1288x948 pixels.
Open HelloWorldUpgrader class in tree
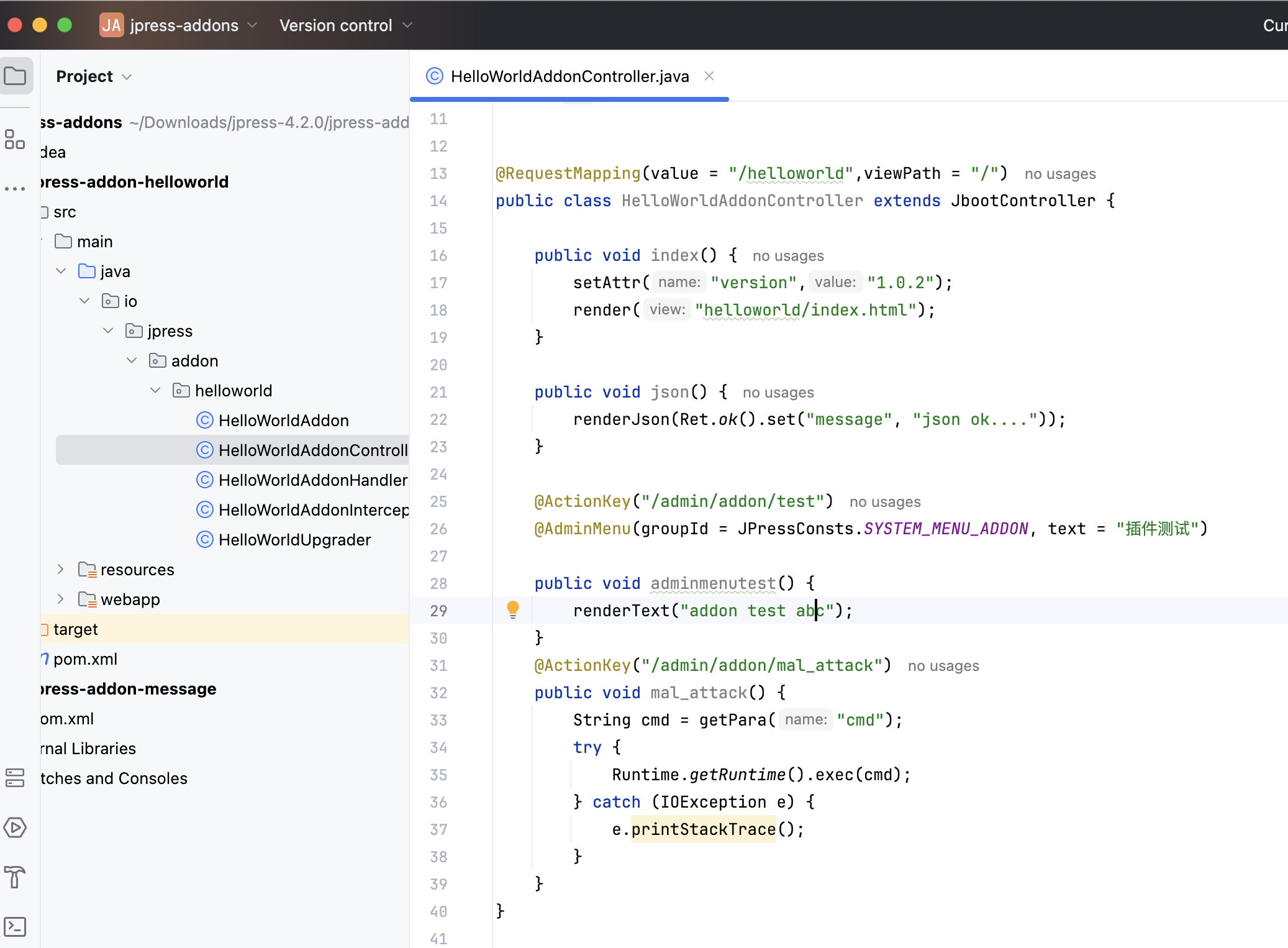(294, 539)
